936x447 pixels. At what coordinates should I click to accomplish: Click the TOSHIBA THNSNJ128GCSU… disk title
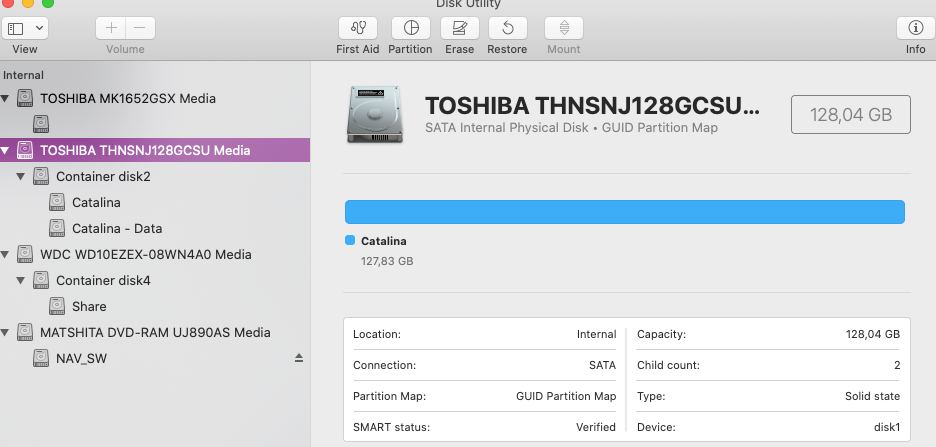(x=592, y=106)
